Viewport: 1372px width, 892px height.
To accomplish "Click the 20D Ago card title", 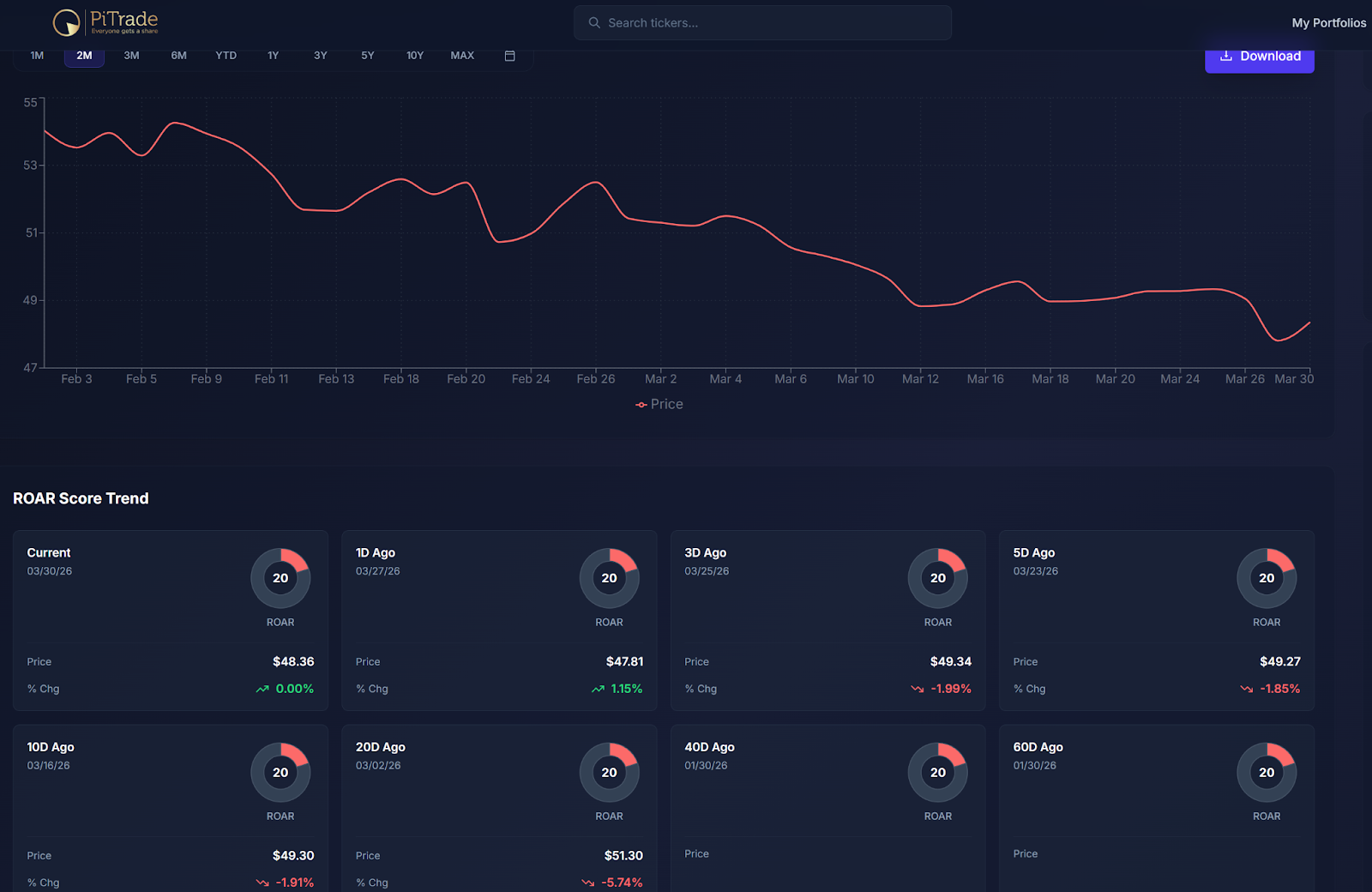I will pos(381,748).
